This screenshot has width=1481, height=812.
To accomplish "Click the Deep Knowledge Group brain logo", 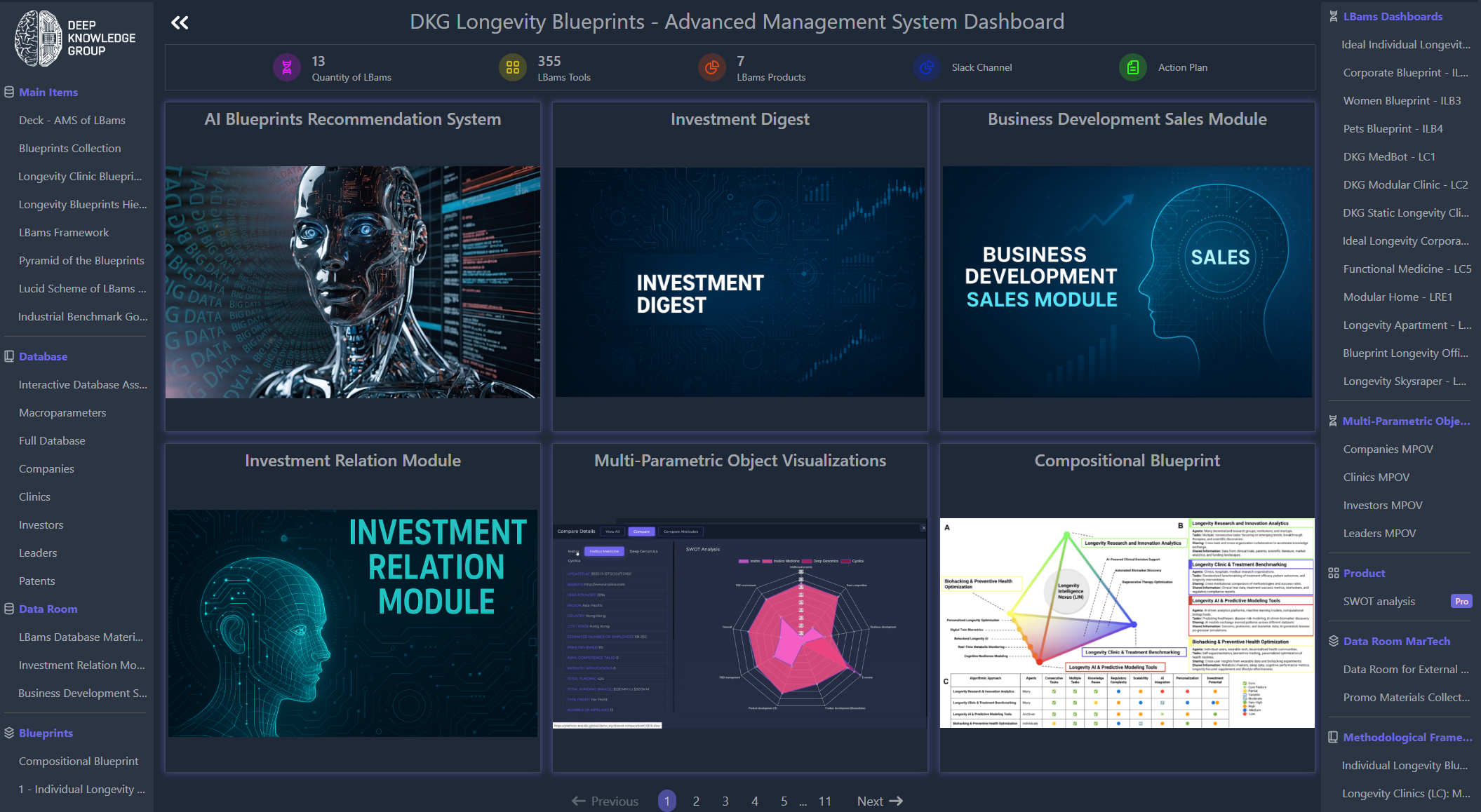I will pos(39,38).
